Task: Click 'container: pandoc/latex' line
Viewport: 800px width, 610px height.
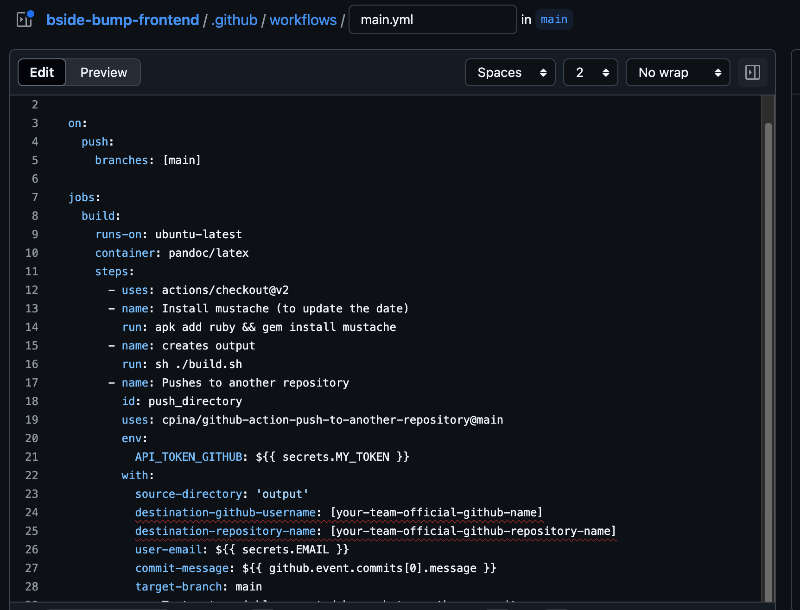Action: [x=172, y=253]
